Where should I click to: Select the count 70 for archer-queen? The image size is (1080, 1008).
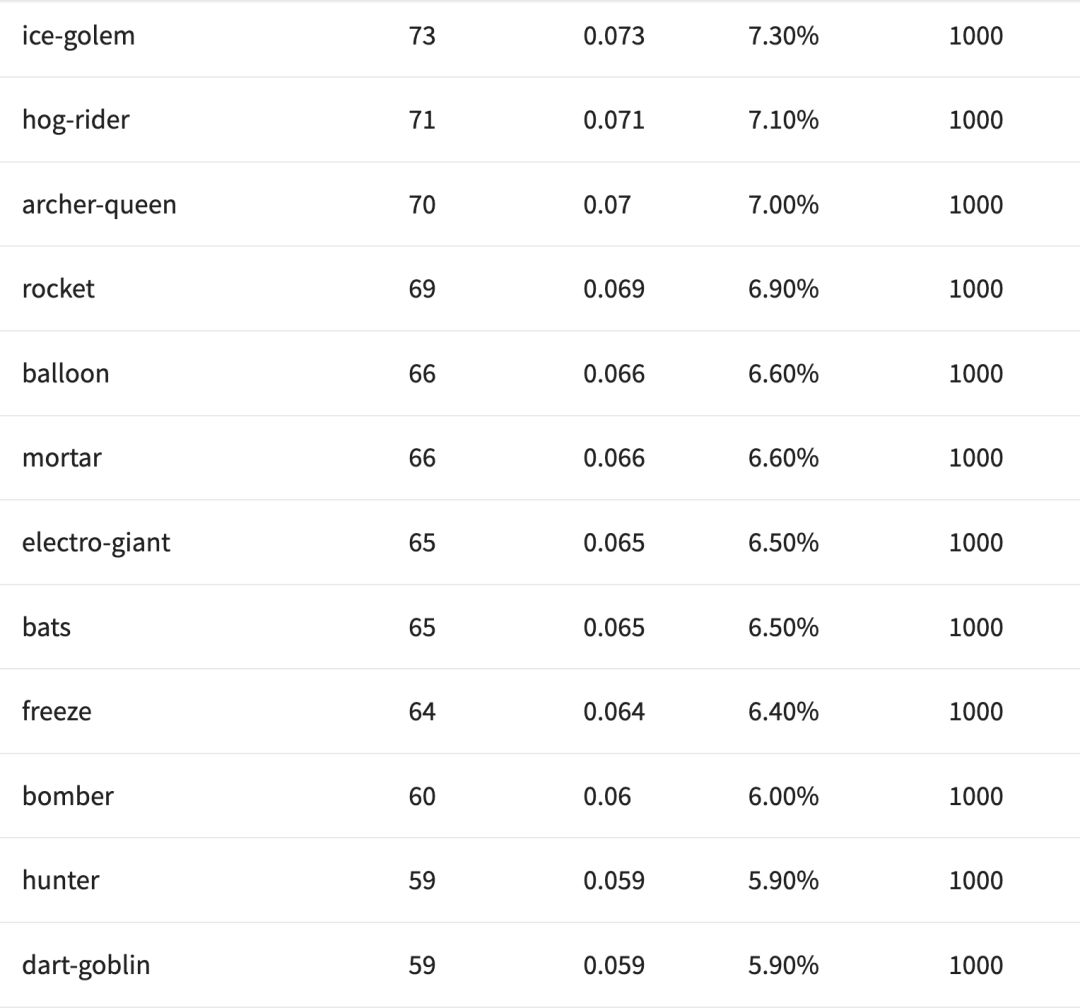pyautogui.click(x=422, y=204)
